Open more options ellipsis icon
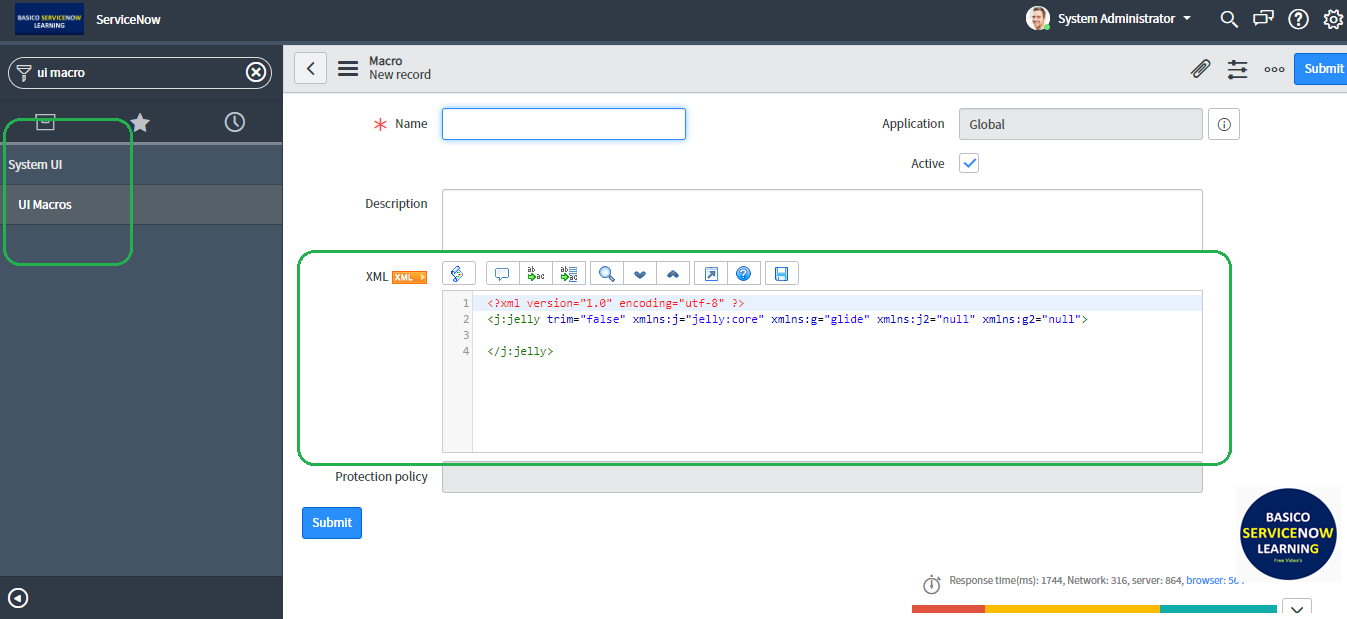This screenshot has width=1347, height=619. tap(1274, 69)
